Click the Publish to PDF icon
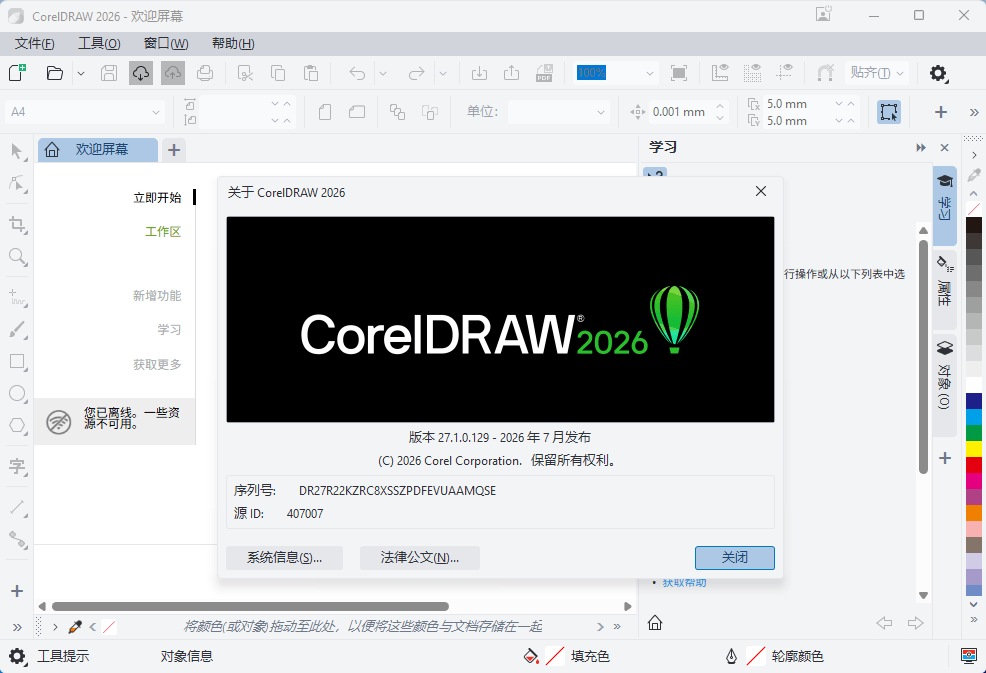 tap(544, 73)
